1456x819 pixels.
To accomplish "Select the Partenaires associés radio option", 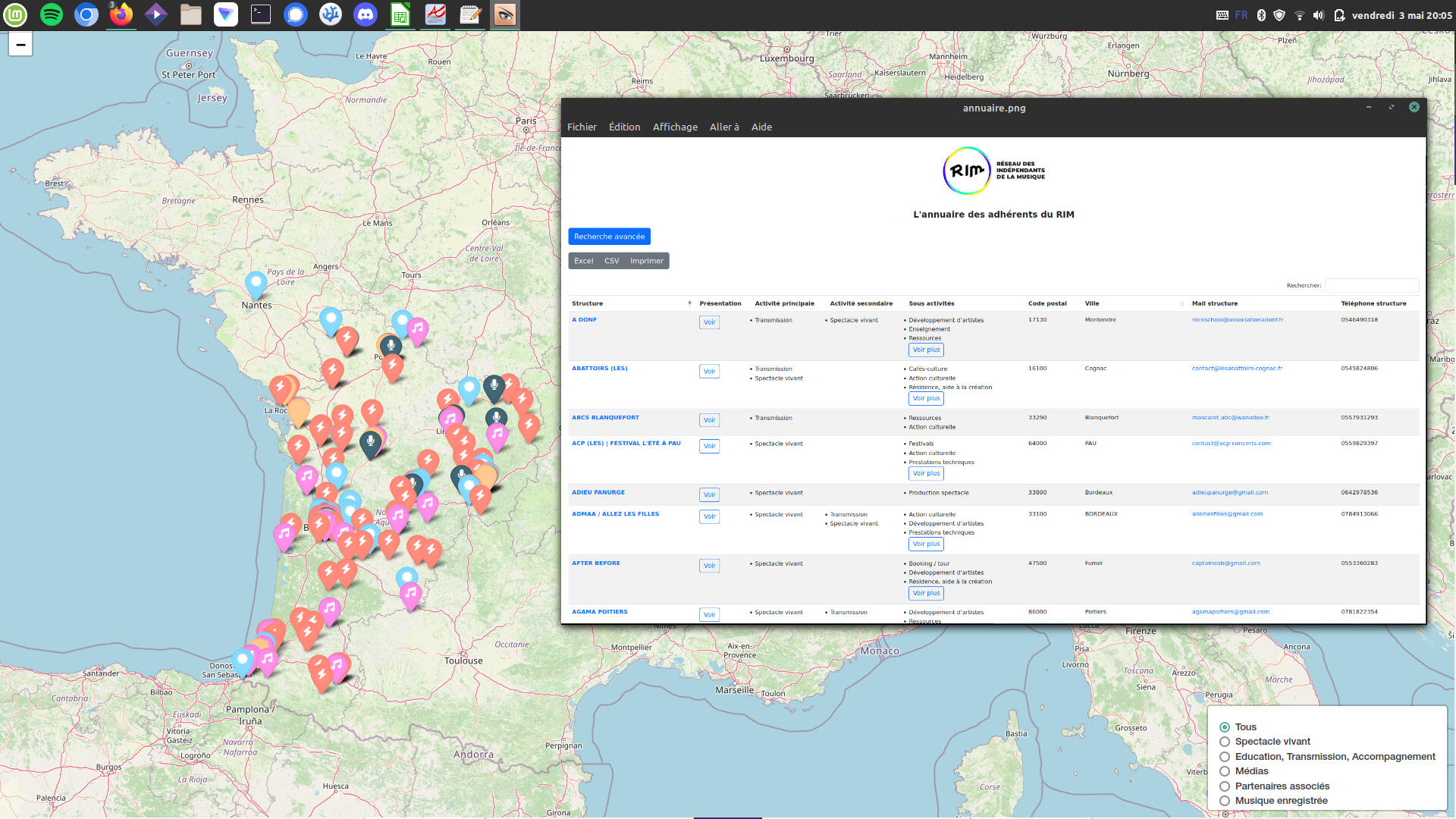I will coord(1225,786).
